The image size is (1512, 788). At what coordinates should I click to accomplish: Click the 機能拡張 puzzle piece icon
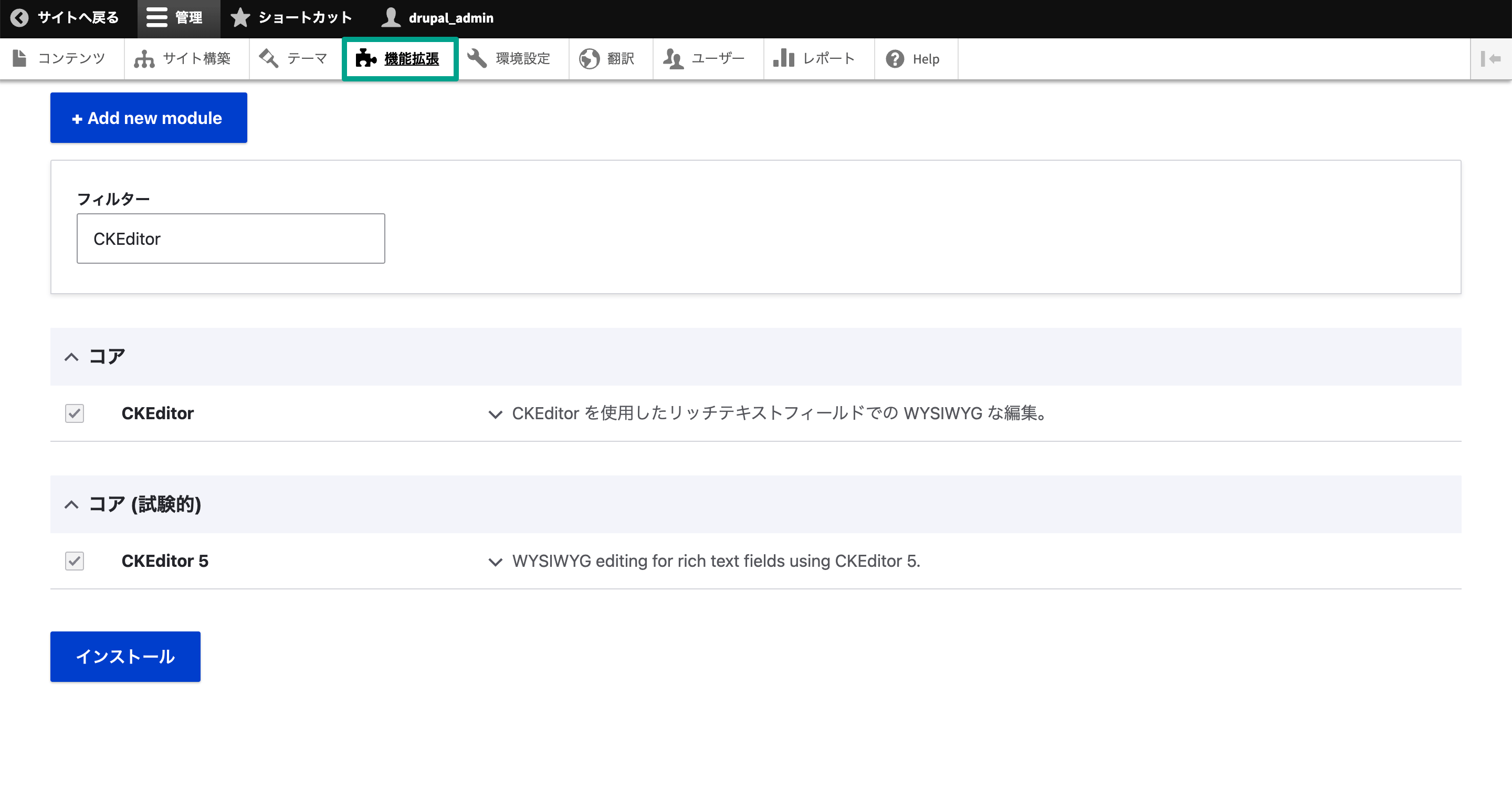366,59
